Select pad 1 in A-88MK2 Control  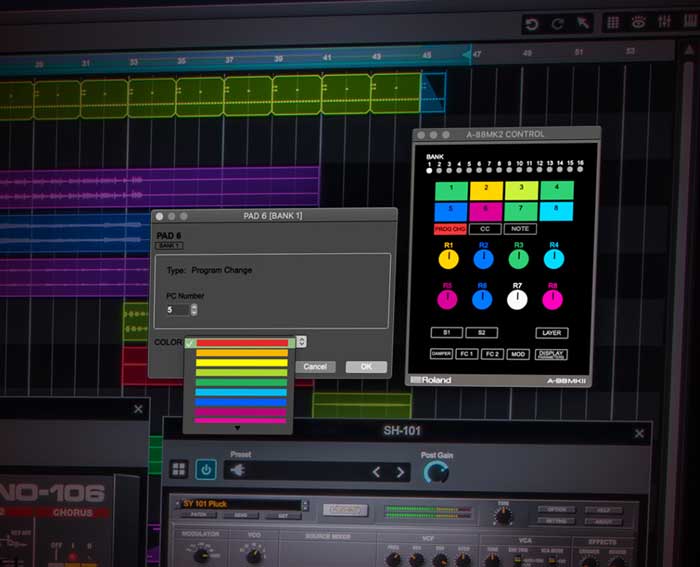coord(451,191)
